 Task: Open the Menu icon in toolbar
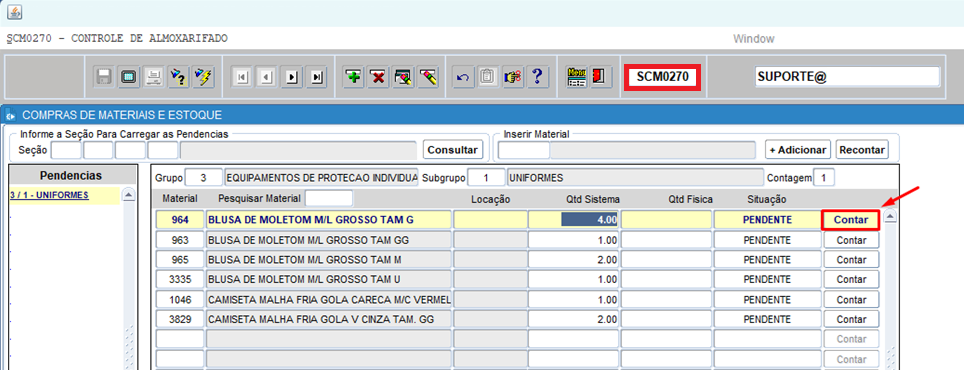point(576,77)
